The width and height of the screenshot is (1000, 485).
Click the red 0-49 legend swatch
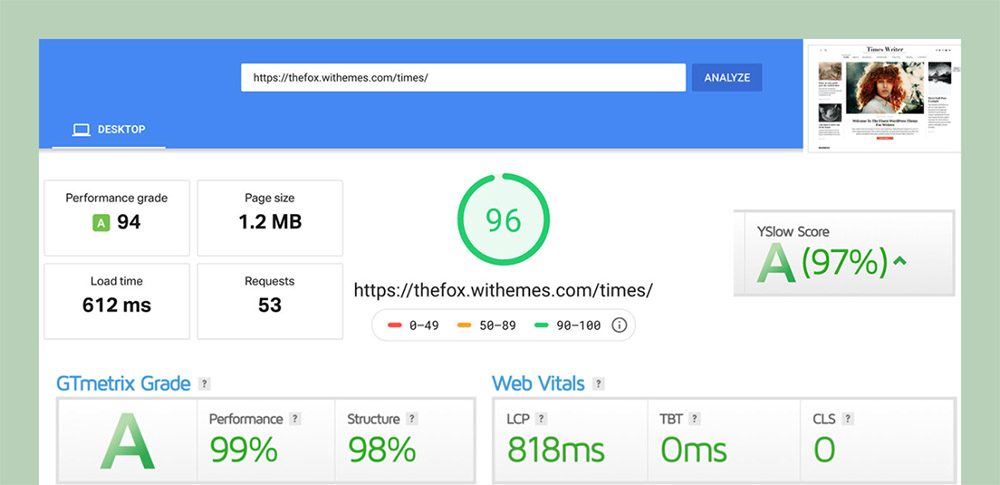pyautogui.click(x=394, y=325)
